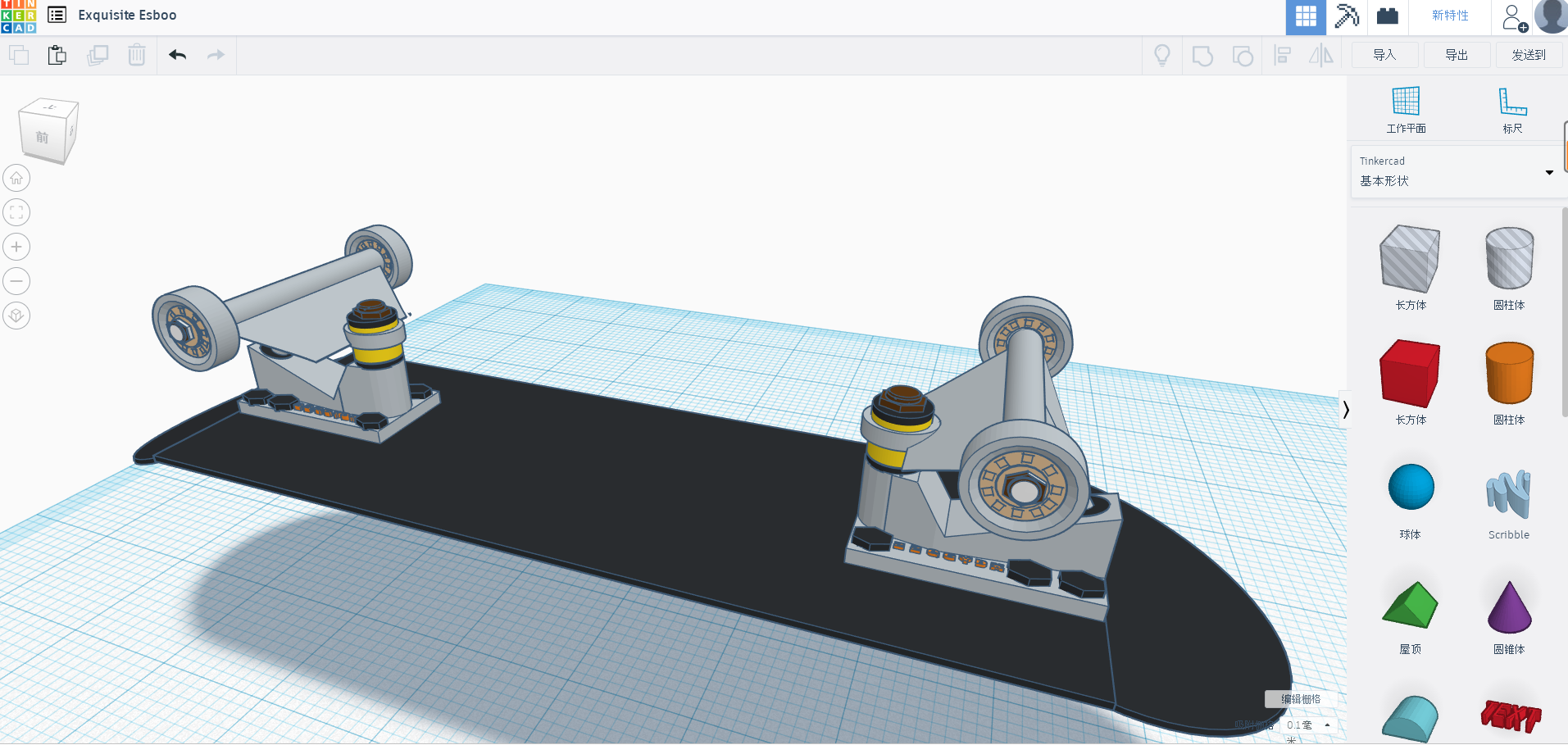Click the Copy toolbar icon

coord(19,56)
